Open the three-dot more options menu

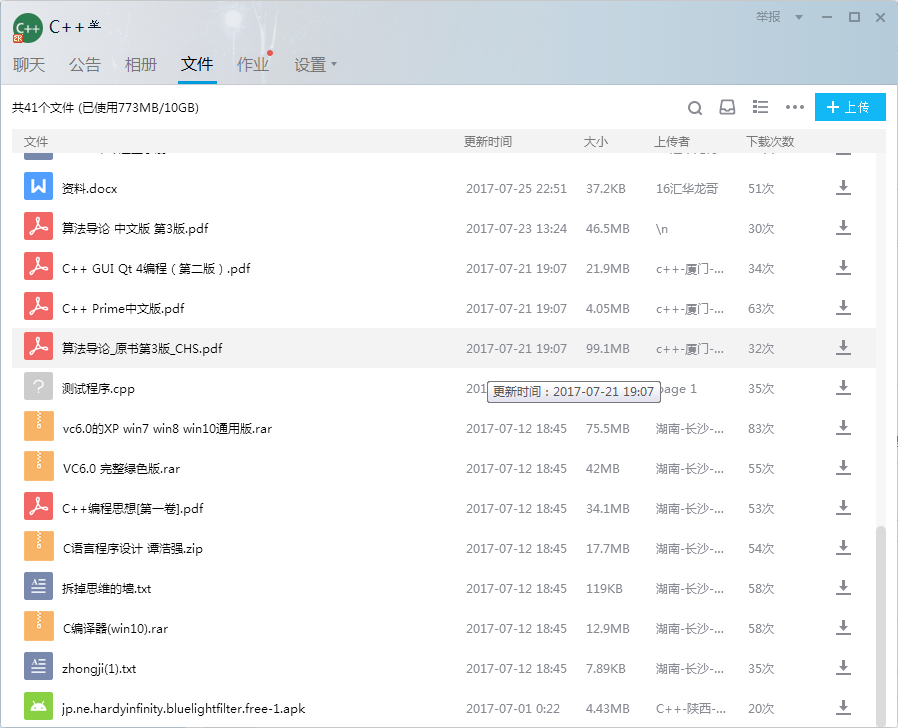coord(795,107)
